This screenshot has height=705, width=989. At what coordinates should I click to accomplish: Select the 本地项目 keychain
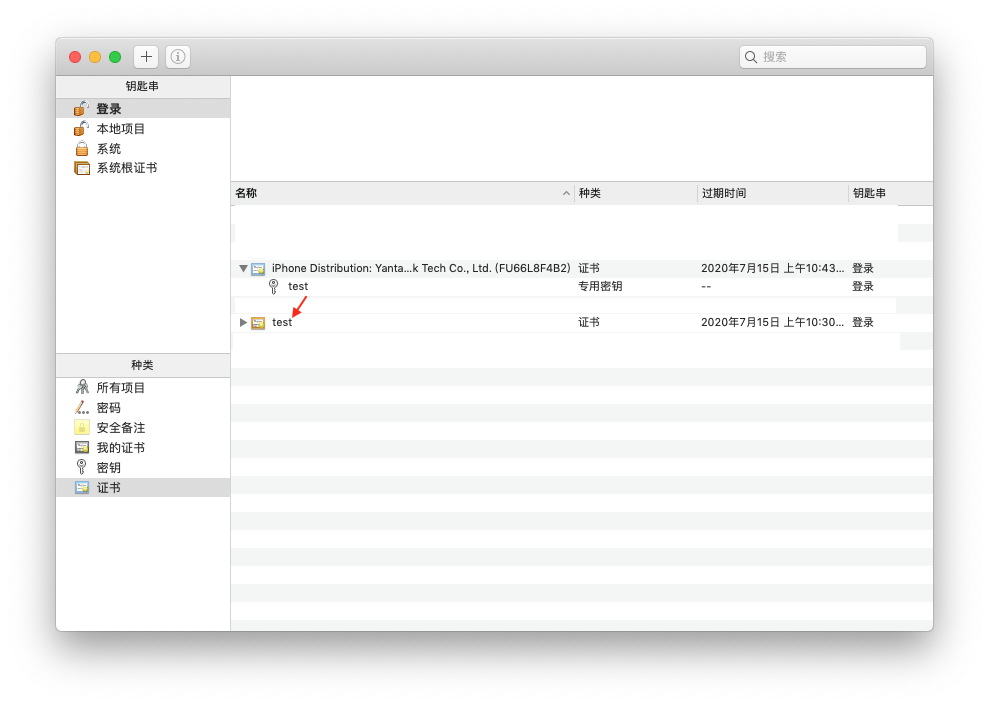coord(143,129)
